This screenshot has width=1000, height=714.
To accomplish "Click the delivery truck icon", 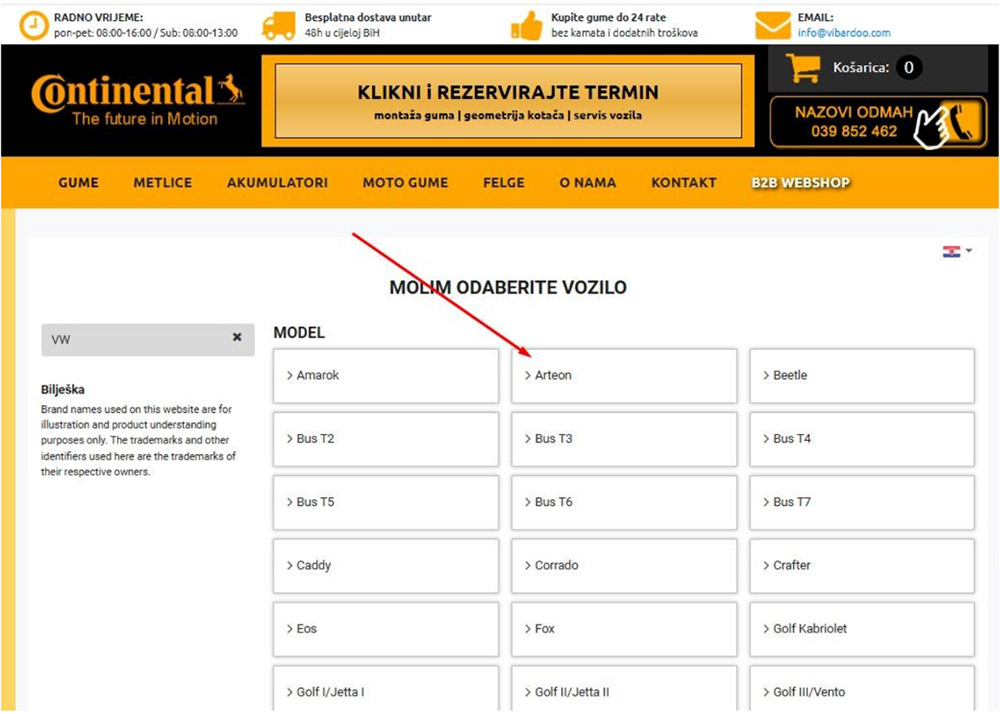I will (x=279, y=26).
